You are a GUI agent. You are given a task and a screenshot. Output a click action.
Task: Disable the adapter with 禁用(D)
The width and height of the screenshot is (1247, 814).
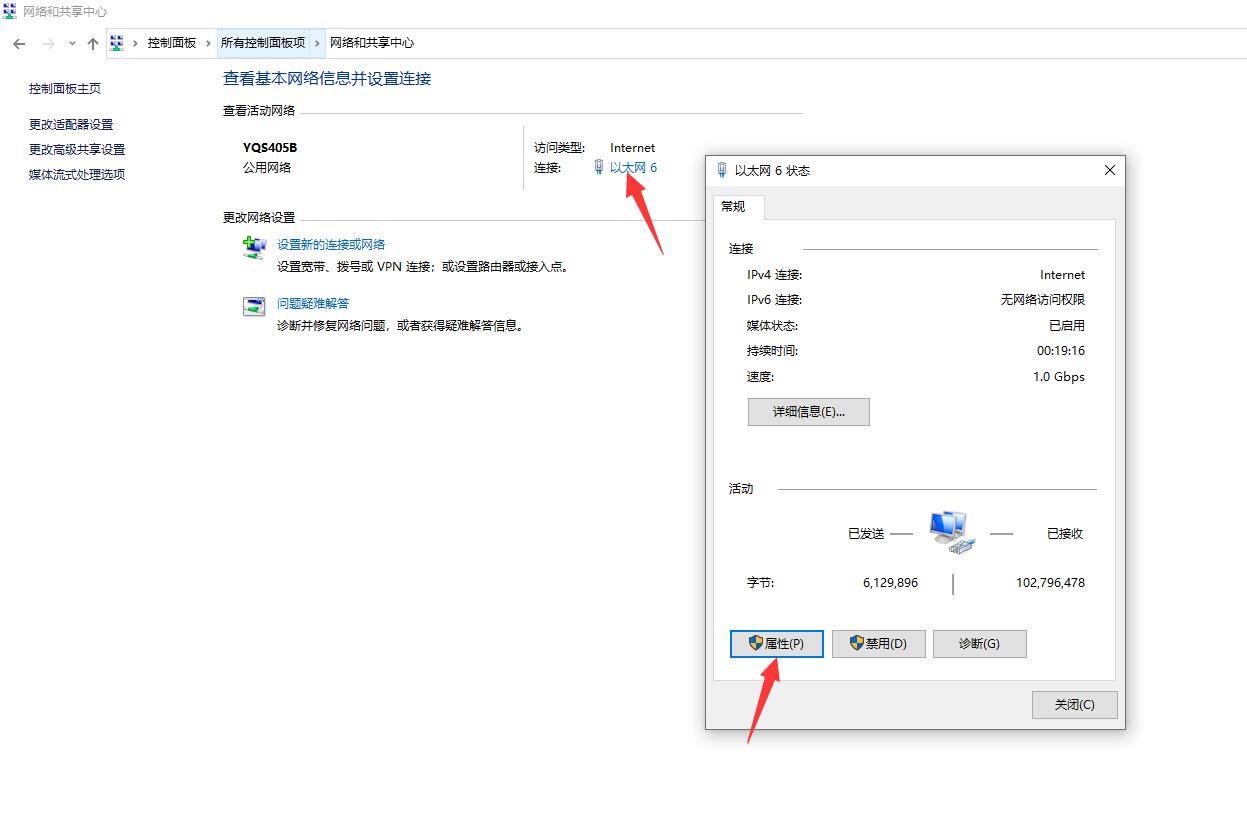pos(878,643)
